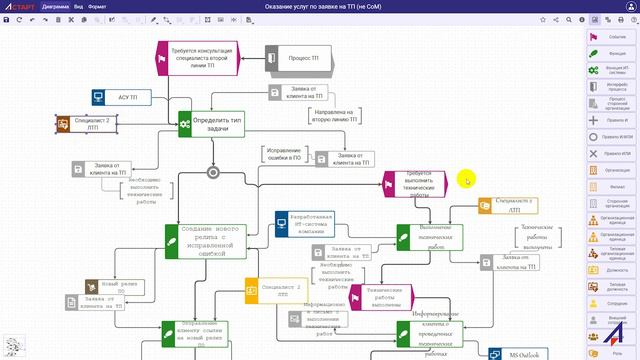Open the diagram overview minimap thumbnail
Image resolution: width=640 pixels, height=360 pixels.
point(15,347)
